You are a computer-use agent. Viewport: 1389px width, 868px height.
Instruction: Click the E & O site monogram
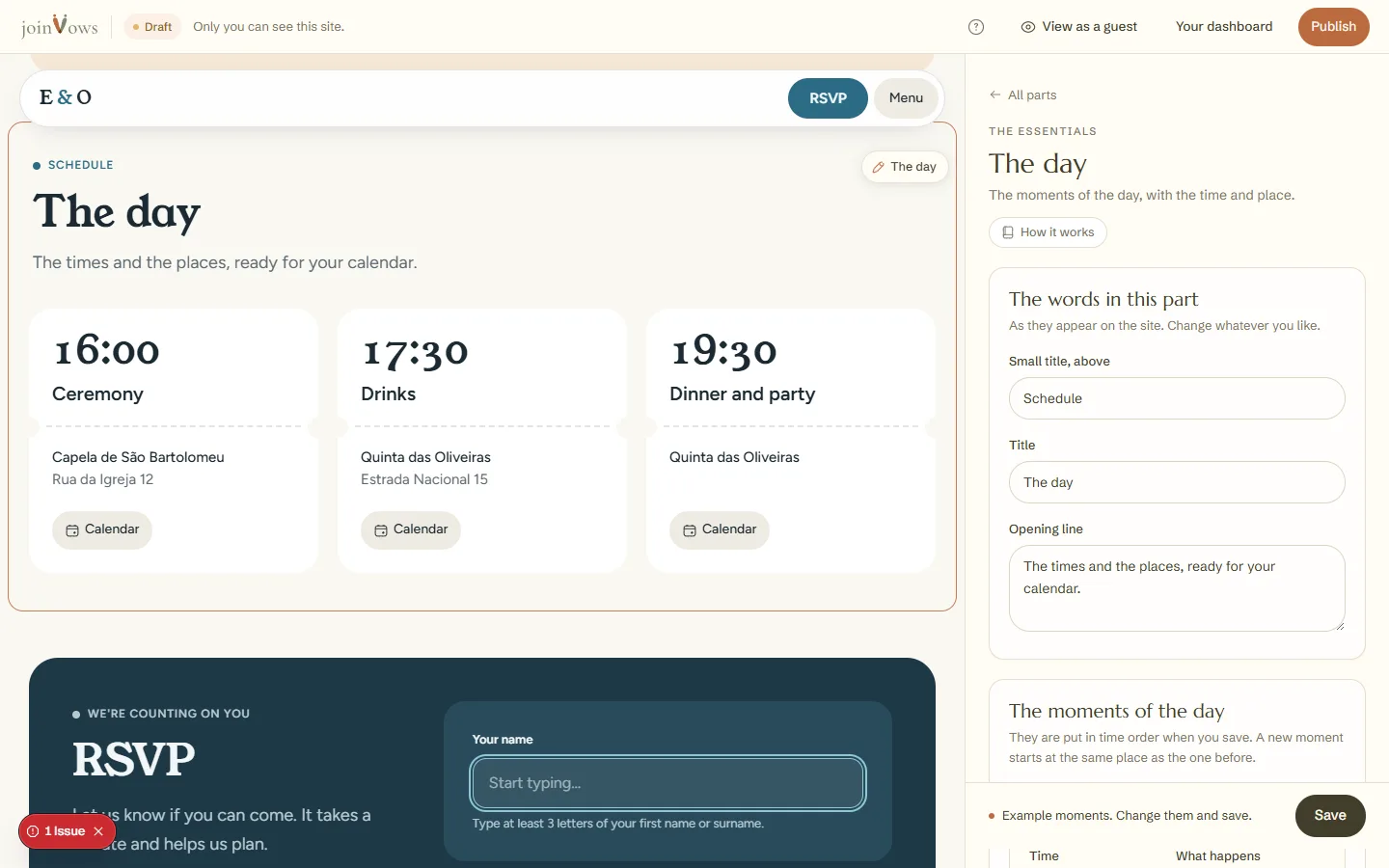(66, 97)
